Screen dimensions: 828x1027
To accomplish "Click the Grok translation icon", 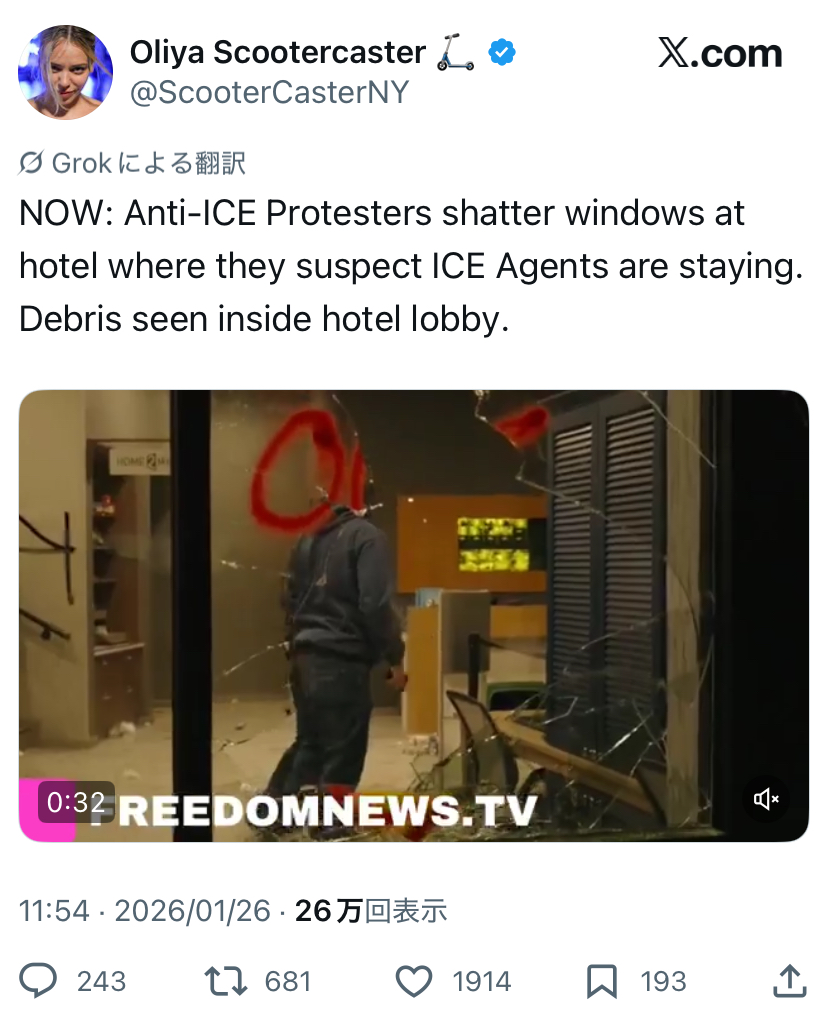I will coord(31,163).
